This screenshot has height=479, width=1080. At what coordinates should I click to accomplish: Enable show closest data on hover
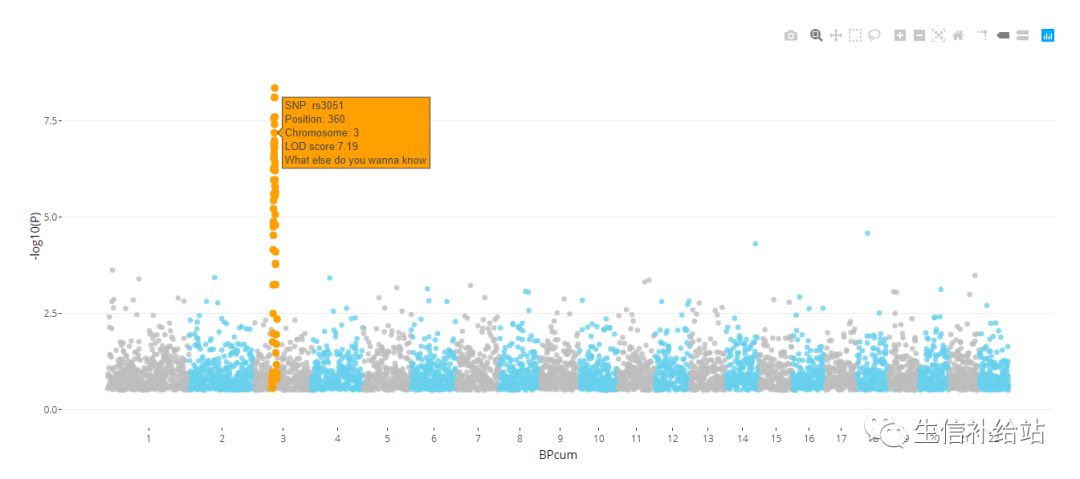pyautogui.click(x=1003, y=35)
